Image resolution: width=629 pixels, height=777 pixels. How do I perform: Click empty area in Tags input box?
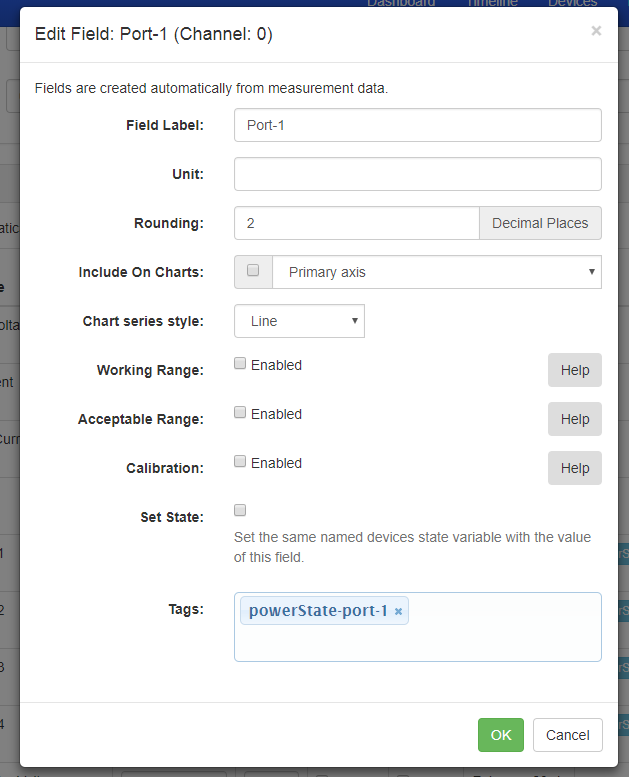[500, 640]
